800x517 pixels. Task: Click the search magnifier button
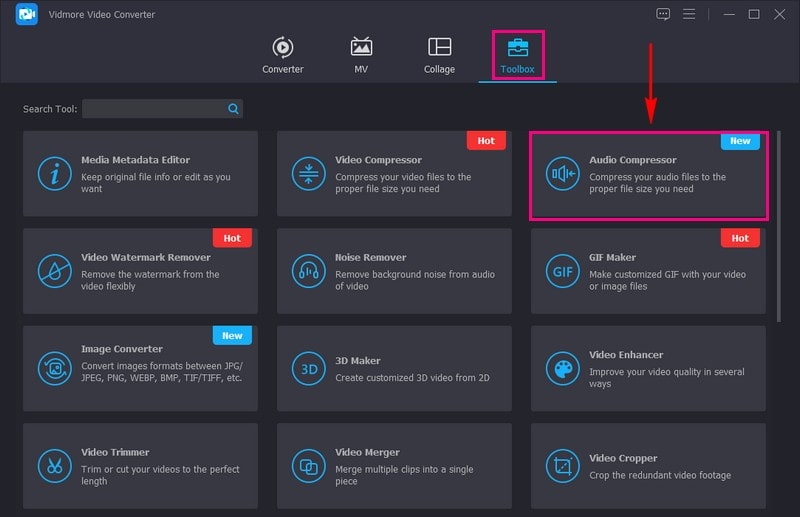[x=233, y=108]
